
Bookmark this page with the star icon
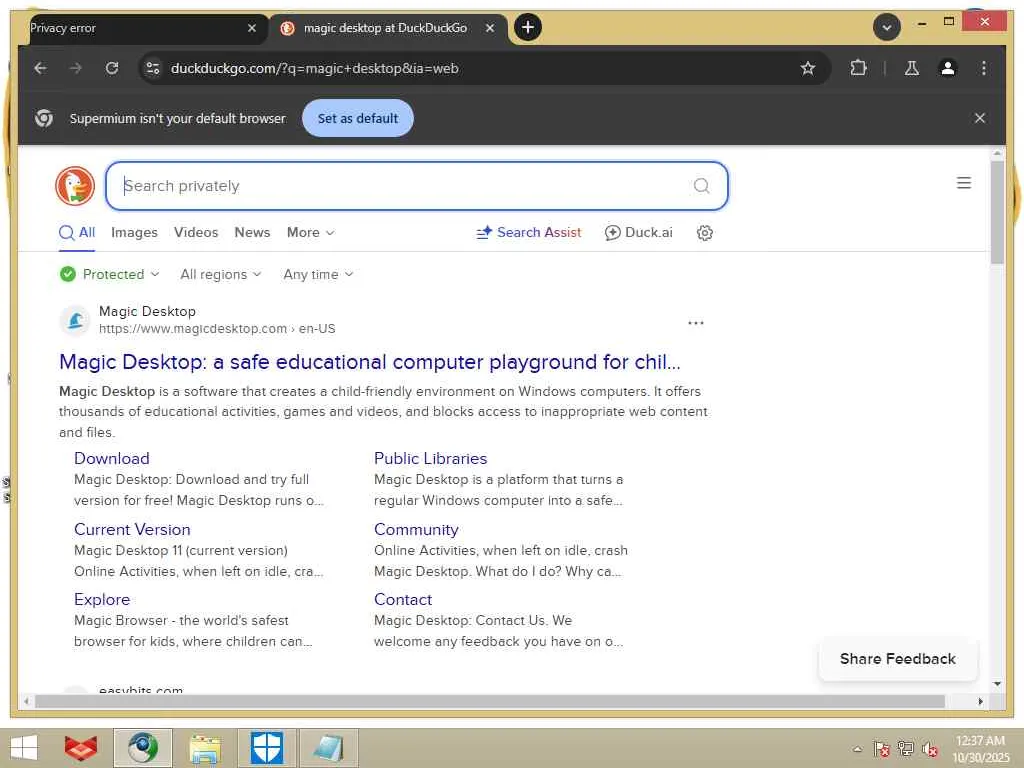pyautogui.click(x=808, y=68)
